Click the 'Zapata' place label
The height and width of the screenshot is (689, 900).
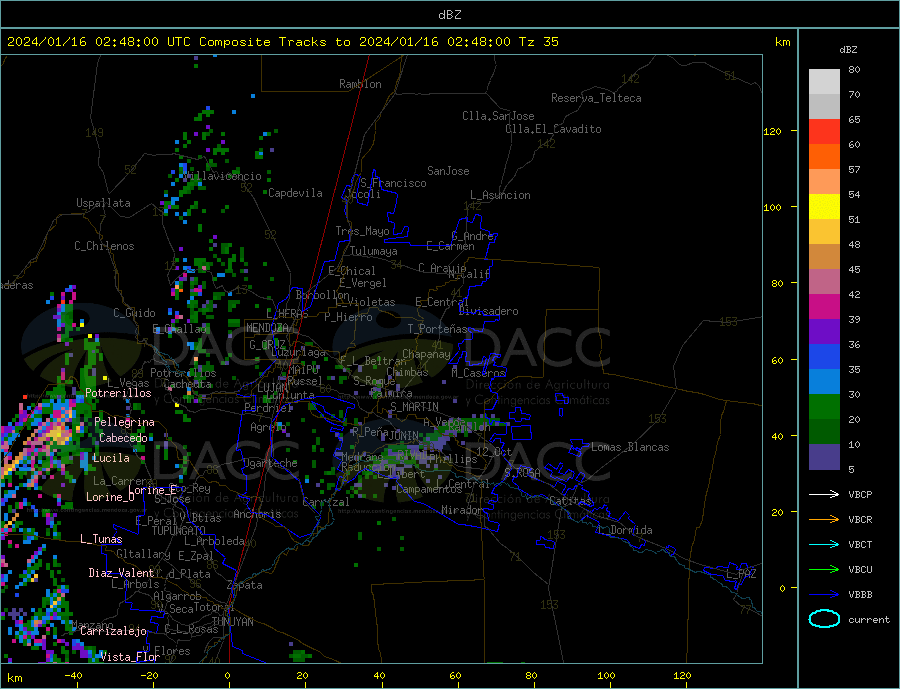[245, 586]
